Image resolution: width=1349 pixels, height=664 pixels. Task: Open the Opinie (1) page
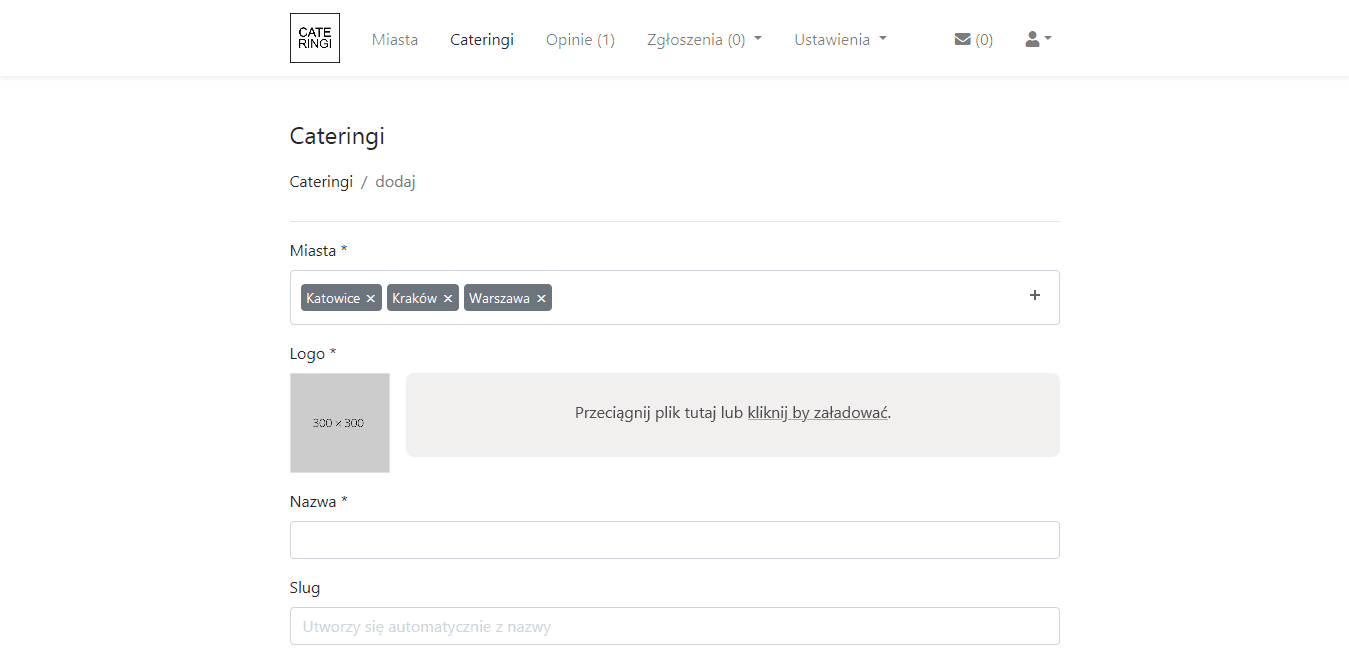coord(580,40)
